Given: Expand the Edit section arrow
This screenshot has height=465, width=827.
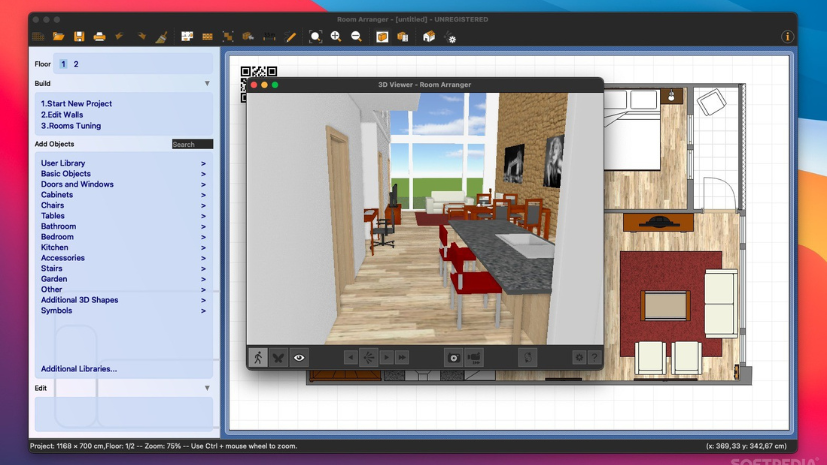Looking at the screenshot, I should click(x=207, y=388).
